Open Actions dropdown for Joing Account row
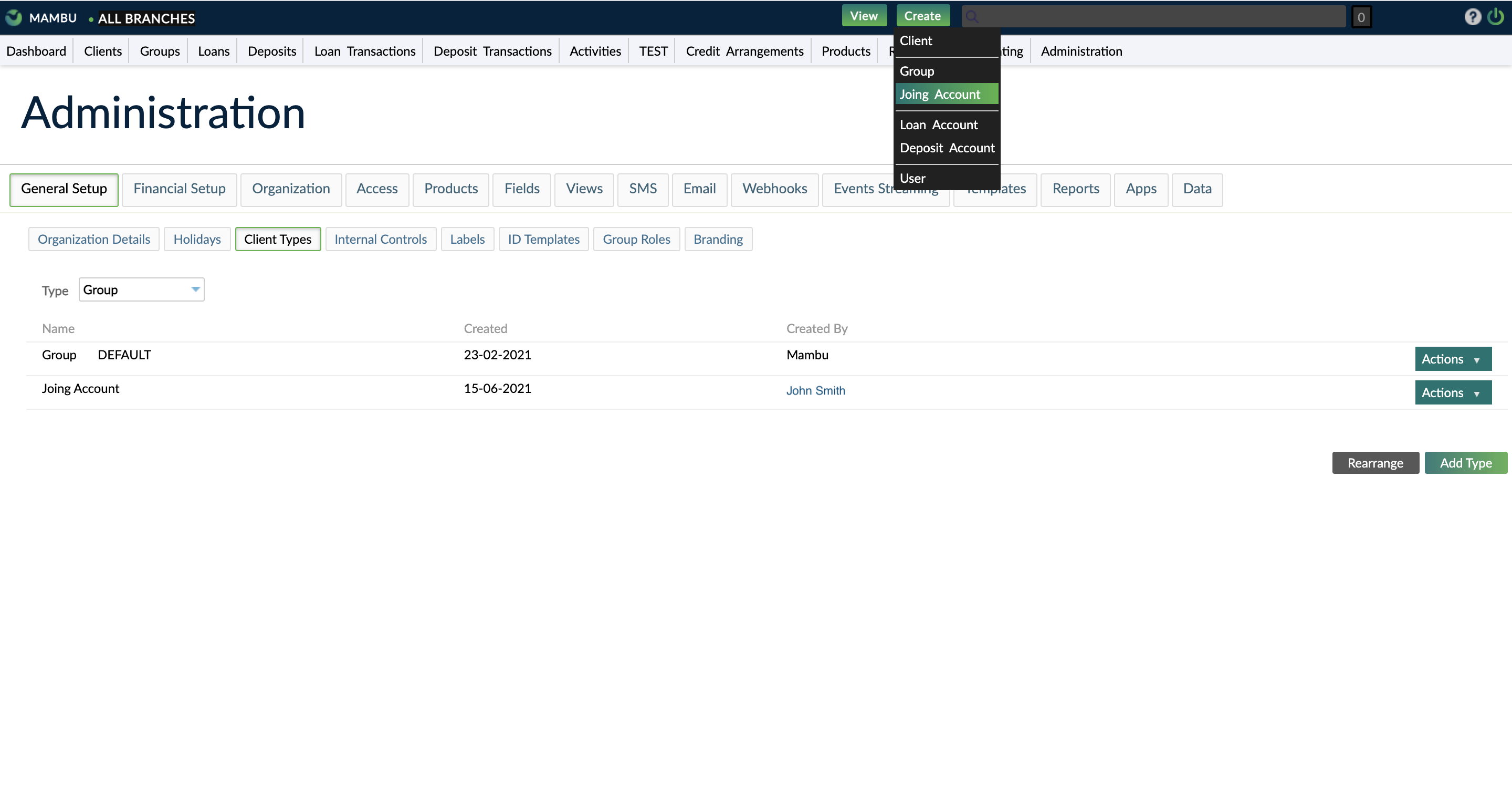This screenshot has height=788, width=1512. coord(1453,392)
